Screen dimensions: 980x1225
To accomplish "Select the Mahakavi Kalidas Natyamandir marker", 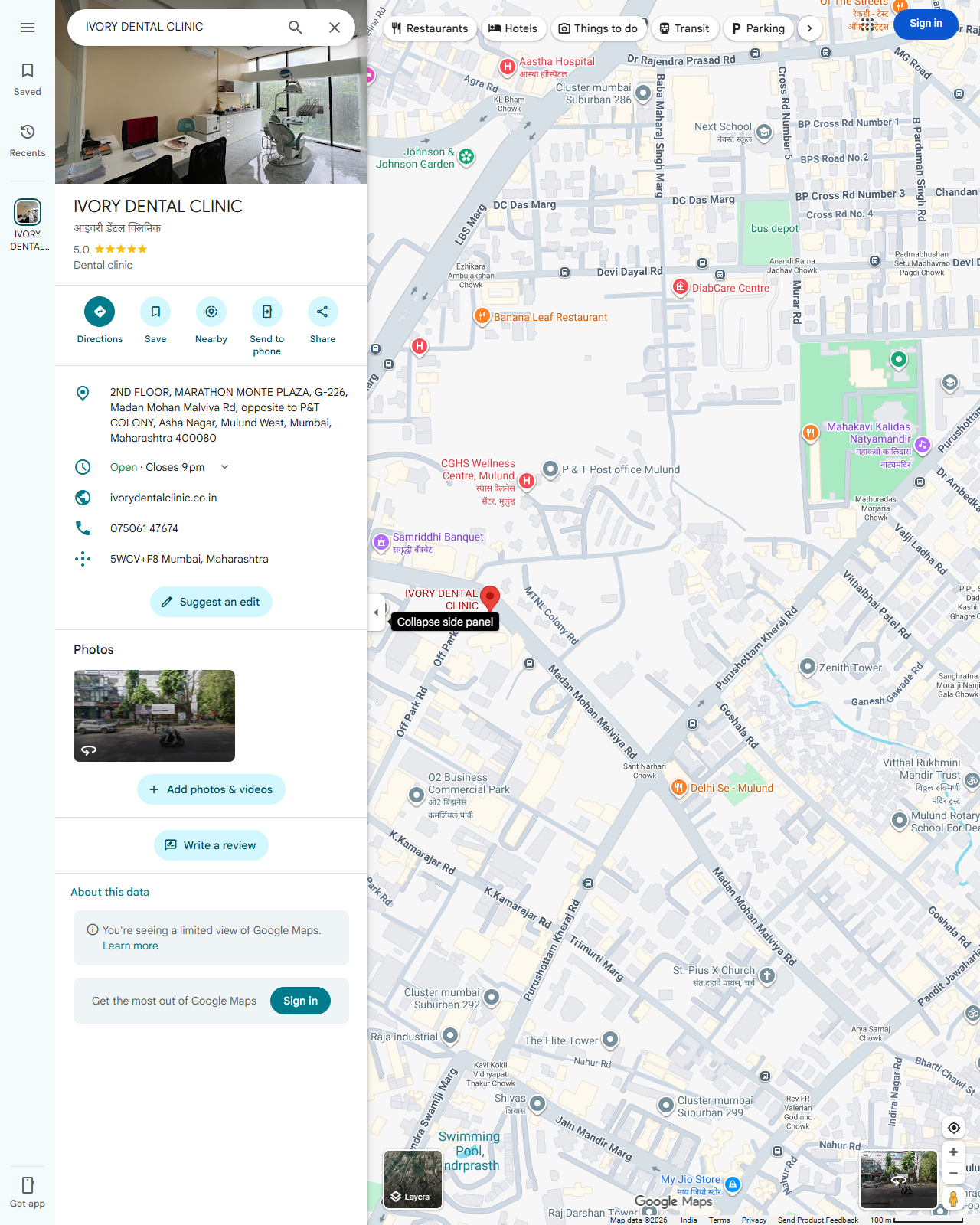I will [x=923, y=445].
